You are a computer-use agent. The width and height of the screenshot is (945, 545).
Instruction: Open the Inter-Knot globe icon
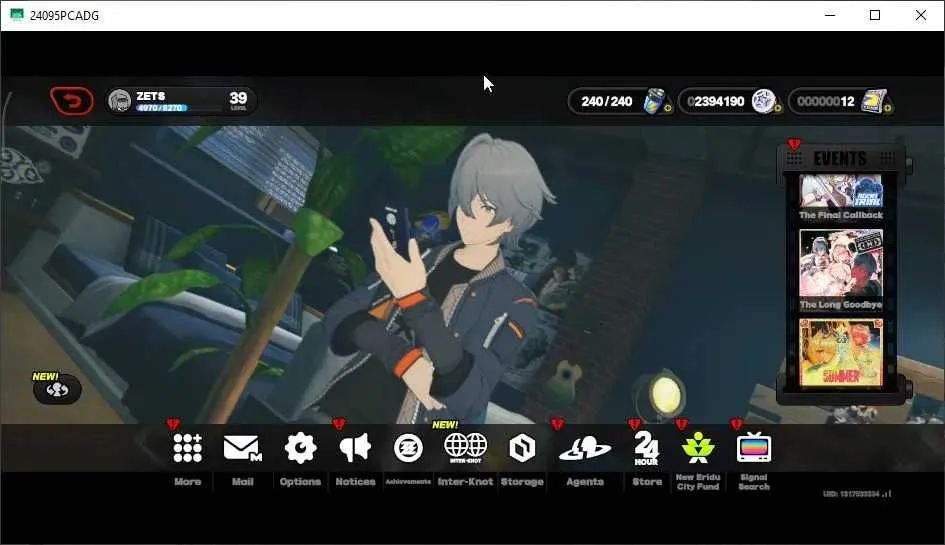(465, 447)
